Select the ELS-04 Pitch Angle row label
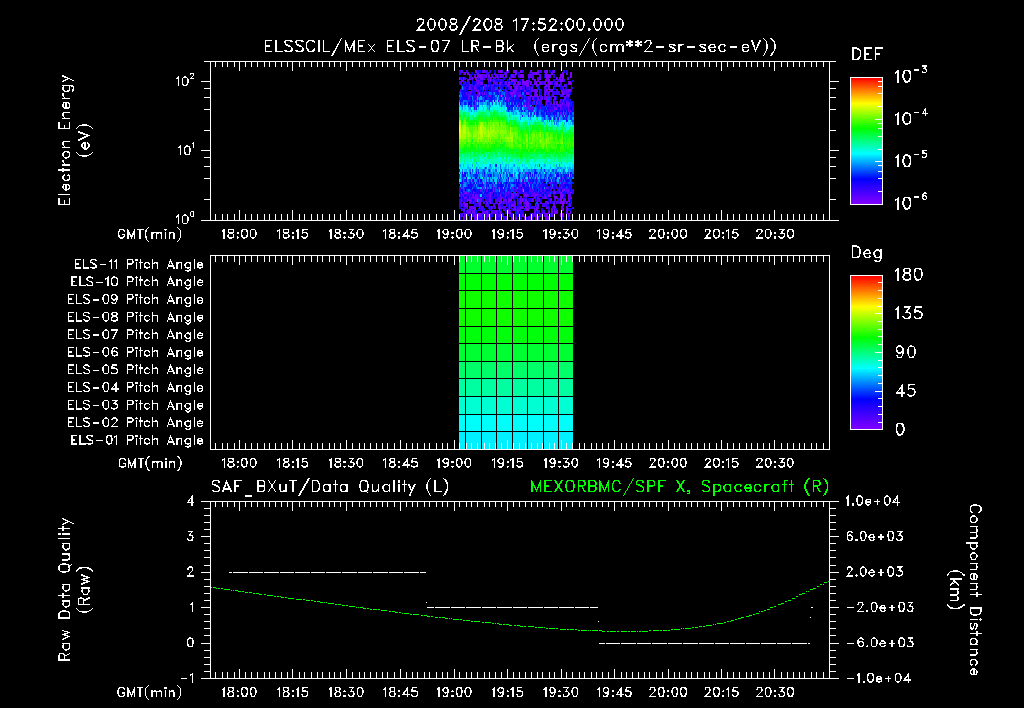Image resolution: width=1024 pixels, height=708 pixels. pyautogui.click(x=135, y=387)
